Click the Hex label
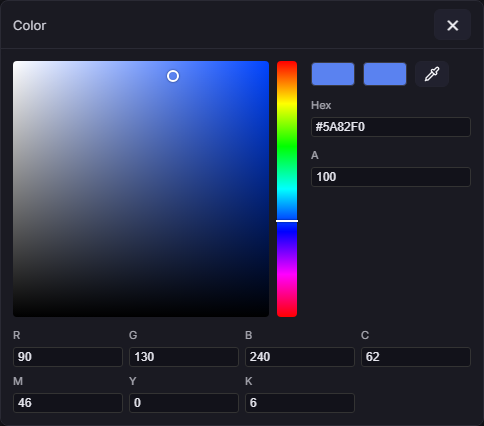The height and width of the screenshot is (426, 484). coord(321,105)
